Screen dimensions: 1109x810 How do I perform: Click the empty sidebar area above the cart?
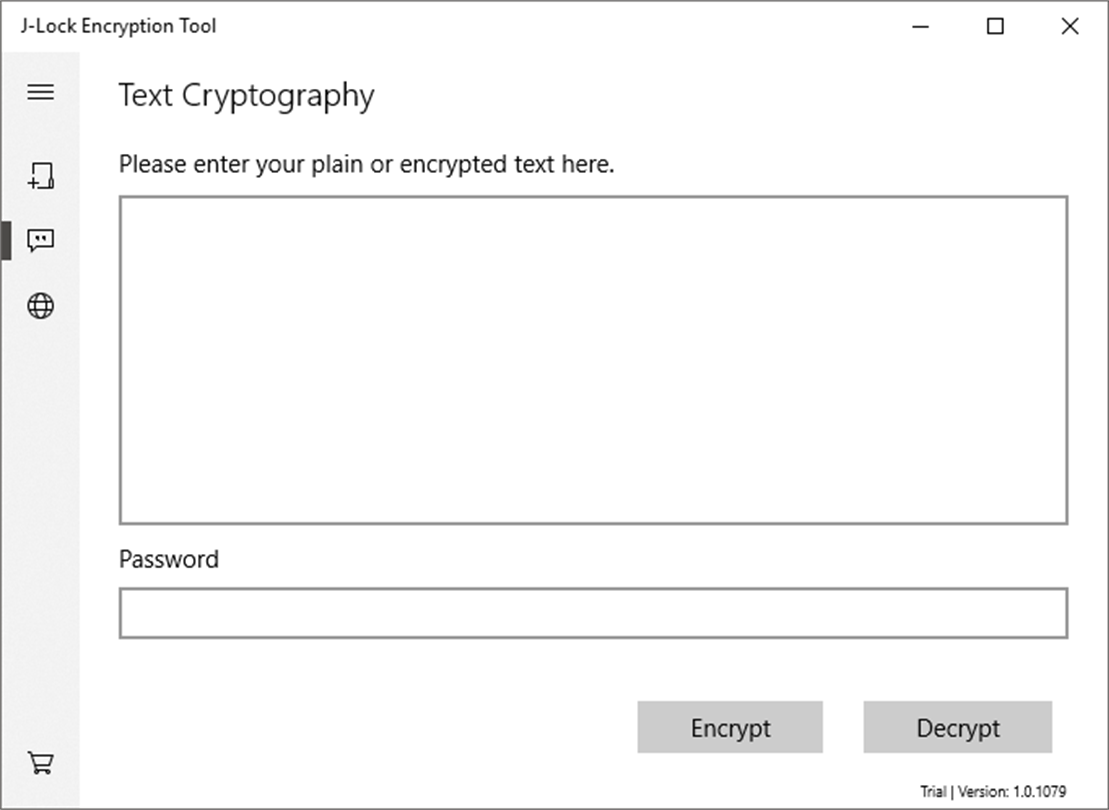pyautogui.click(x=40, y=530)
